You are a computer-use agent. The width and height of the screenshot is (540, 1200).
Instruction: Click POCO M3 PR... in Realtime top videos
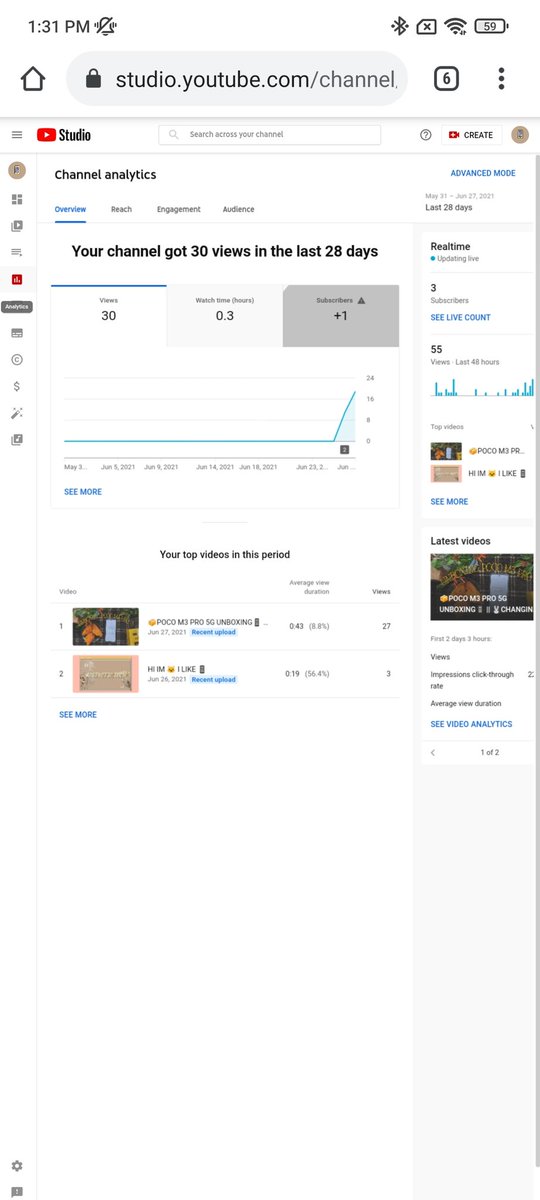(x=496, y=451)
